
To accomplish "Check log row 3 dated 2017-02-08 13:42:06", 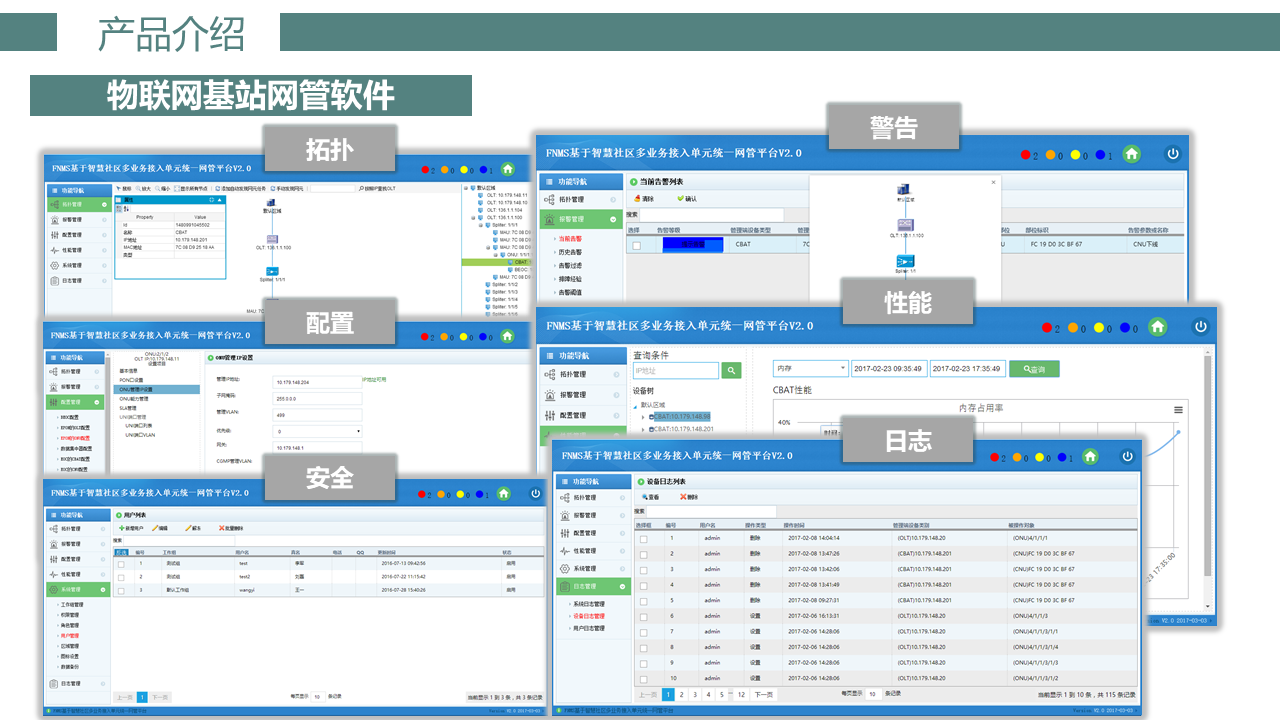I will [x=644, y=569].
